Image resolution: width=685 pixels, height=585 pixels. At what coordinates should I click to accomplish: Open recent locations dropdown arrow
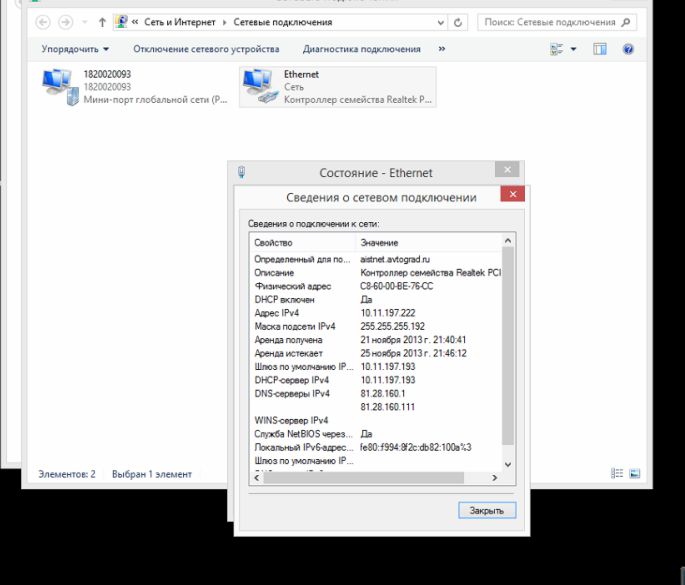pyautogui.click(x=85, y=22)
